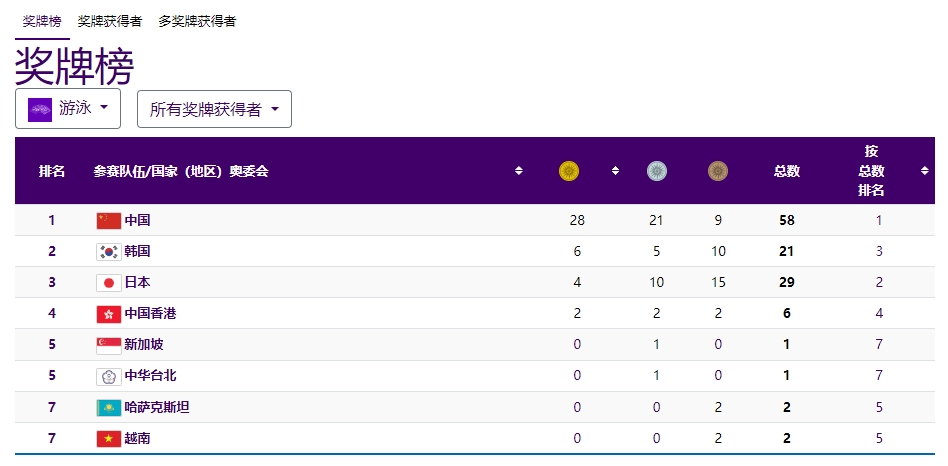Image resolution: width=948 pixels, height=466 pixels.
Task: Open the 中国 team link
Action: click(x=137, y=220)
